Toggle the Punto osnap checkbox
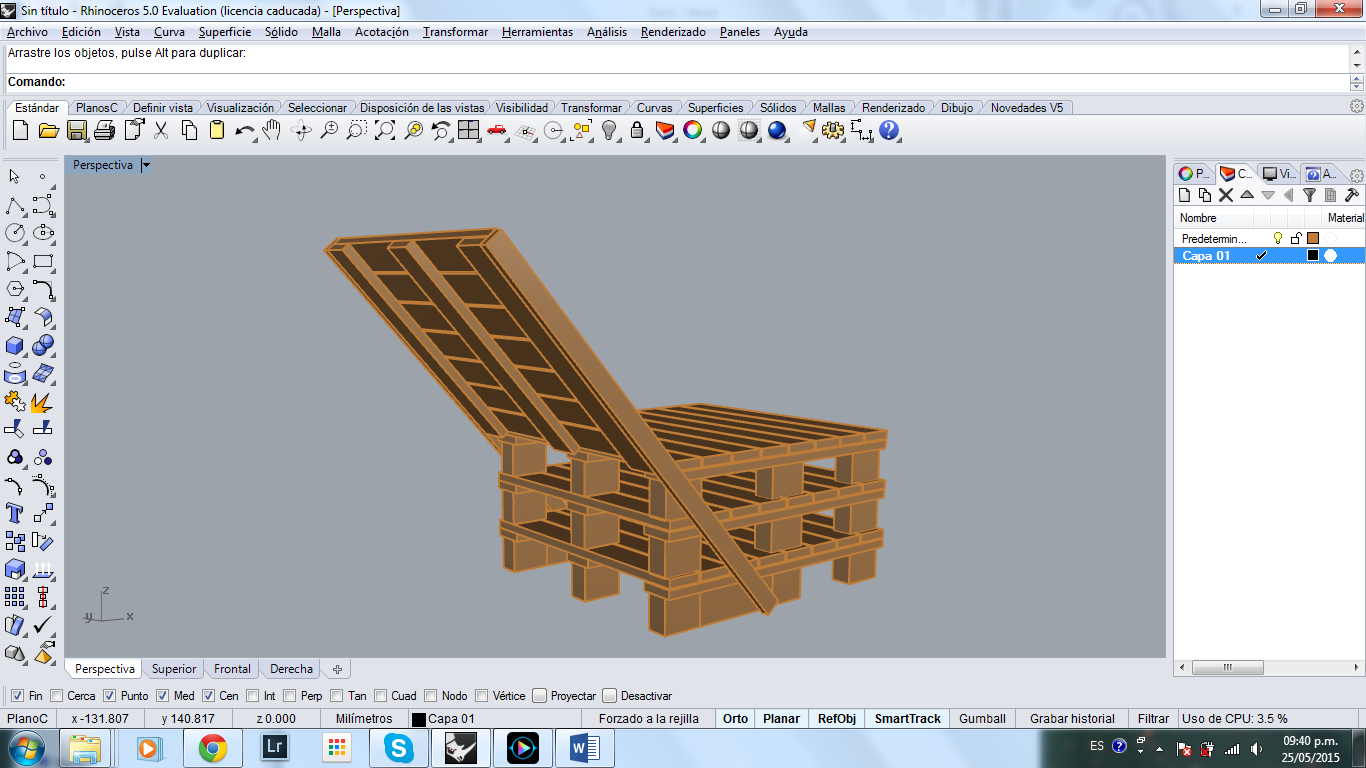The height and width of the screenshot is (768, 1366). click(x=110, y=696)
